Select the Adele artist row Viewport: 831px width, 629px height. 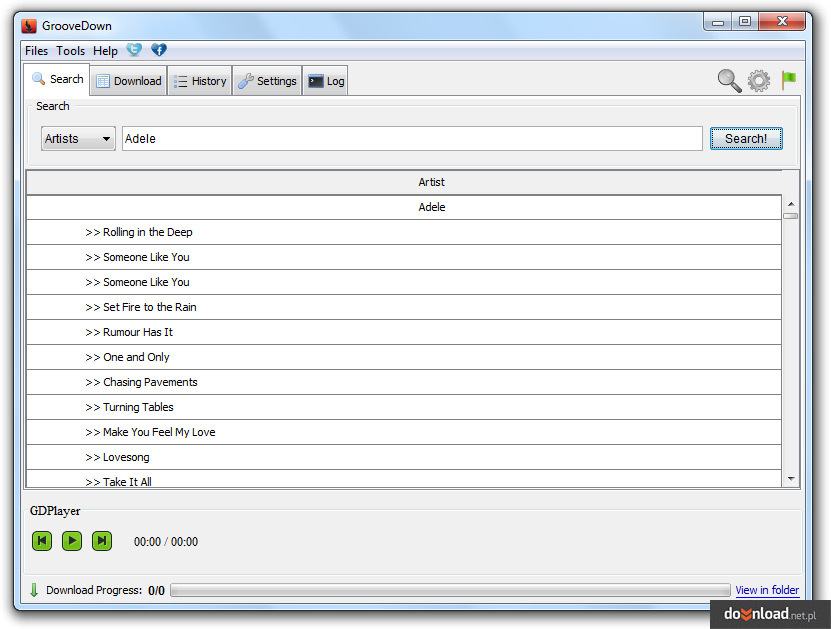404,207
